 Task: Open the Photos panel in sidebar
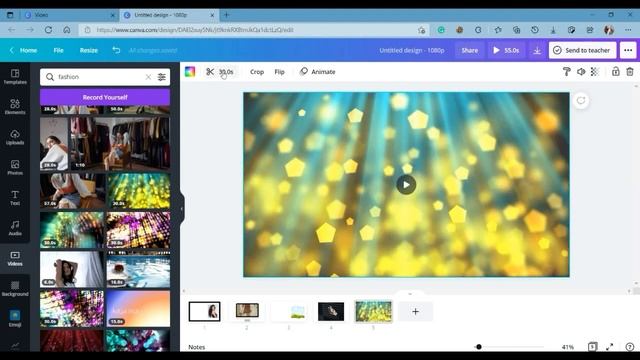point(15,167)
